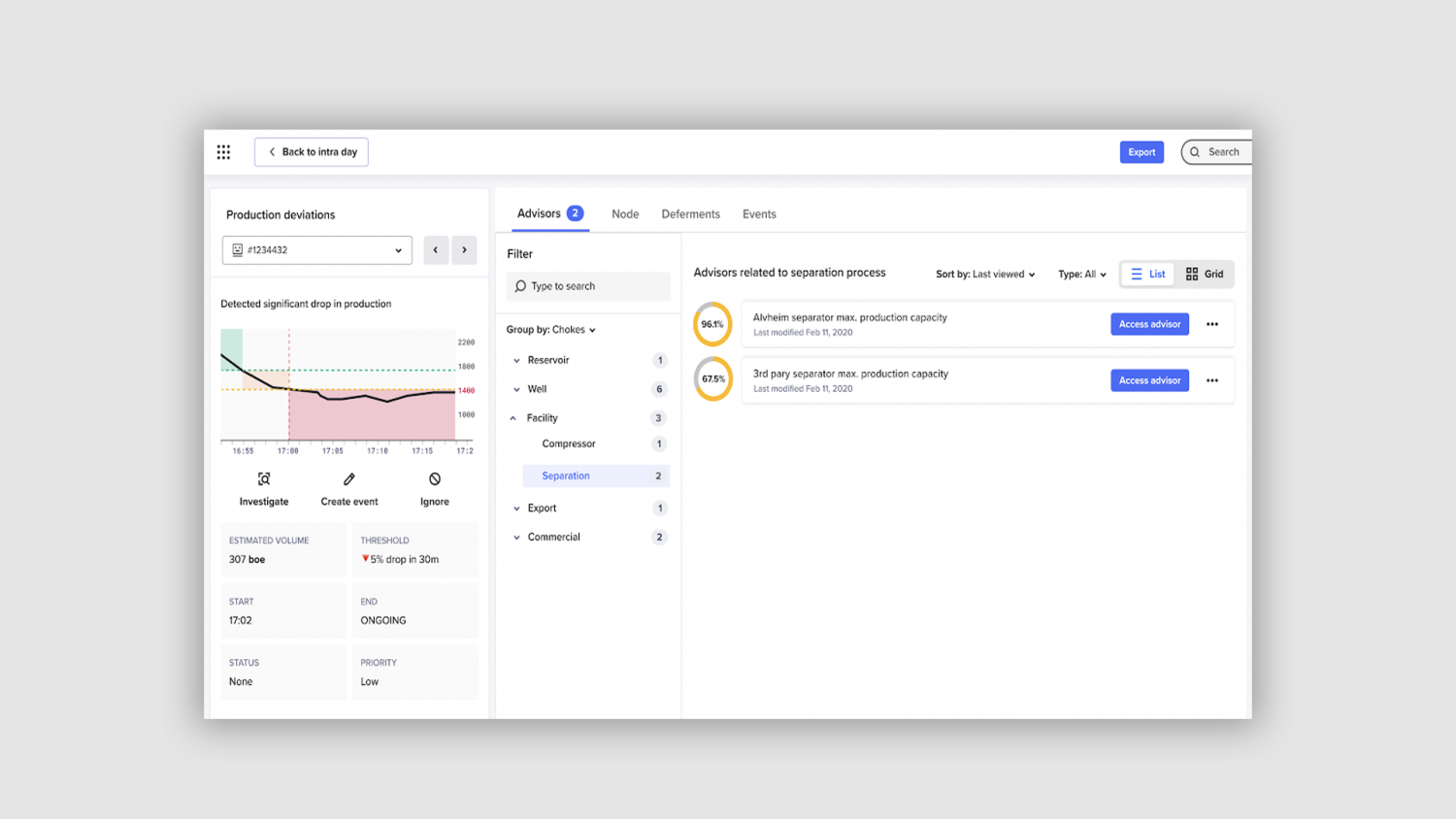Switch to the Events tab
This screenshot has width=1456, height=819.
pyautogui.click(x=759, y=214)
